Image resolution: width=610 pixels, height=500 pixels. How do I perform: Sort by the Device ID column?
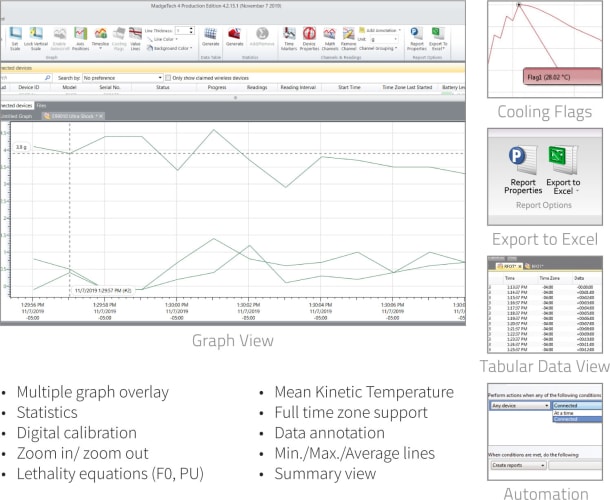coord(28,87)
